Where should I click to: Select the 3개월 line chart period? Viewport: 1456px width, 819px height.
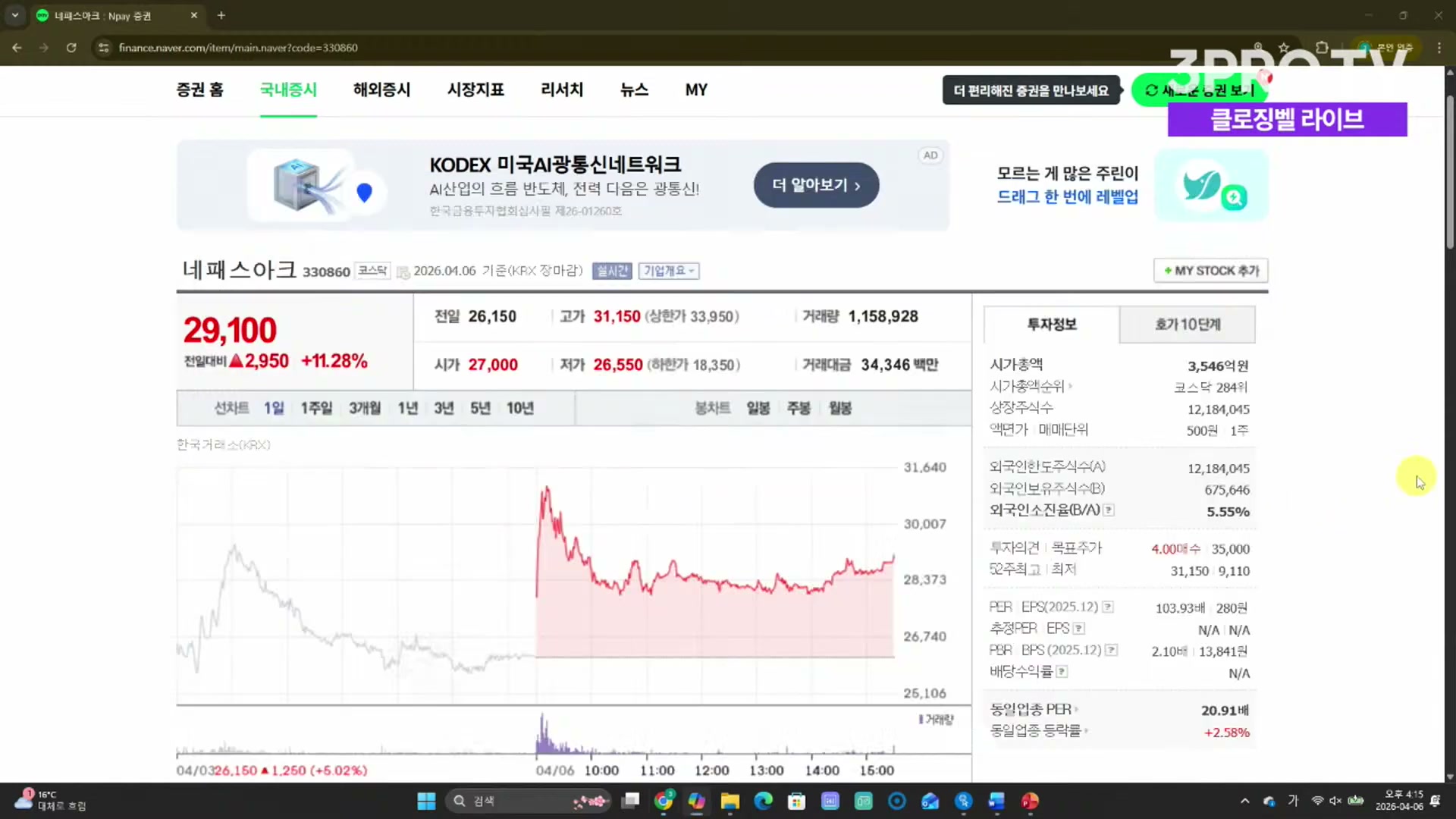coord(364,408)
